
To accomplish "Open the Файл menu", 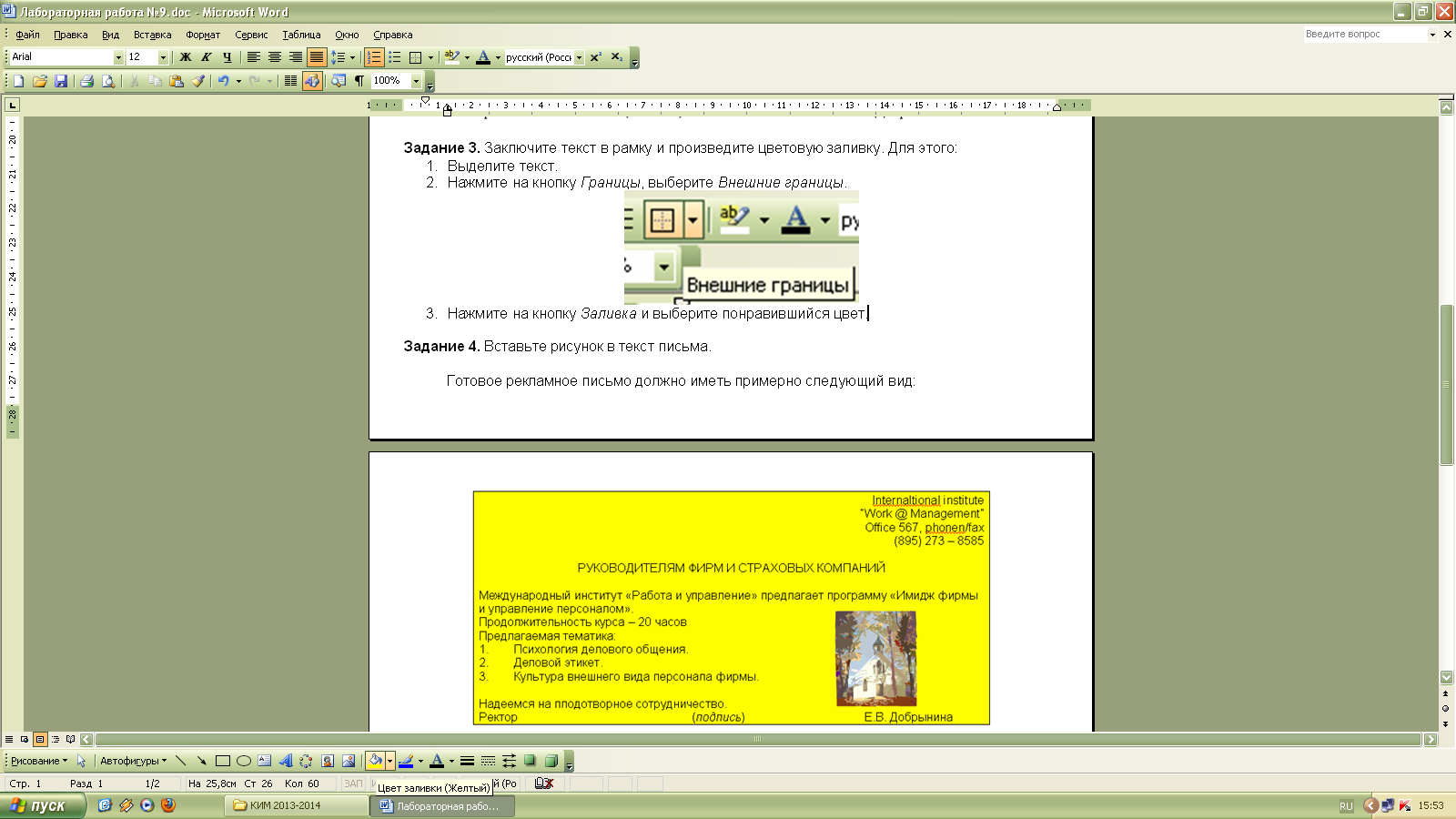I will click(27, 35).
